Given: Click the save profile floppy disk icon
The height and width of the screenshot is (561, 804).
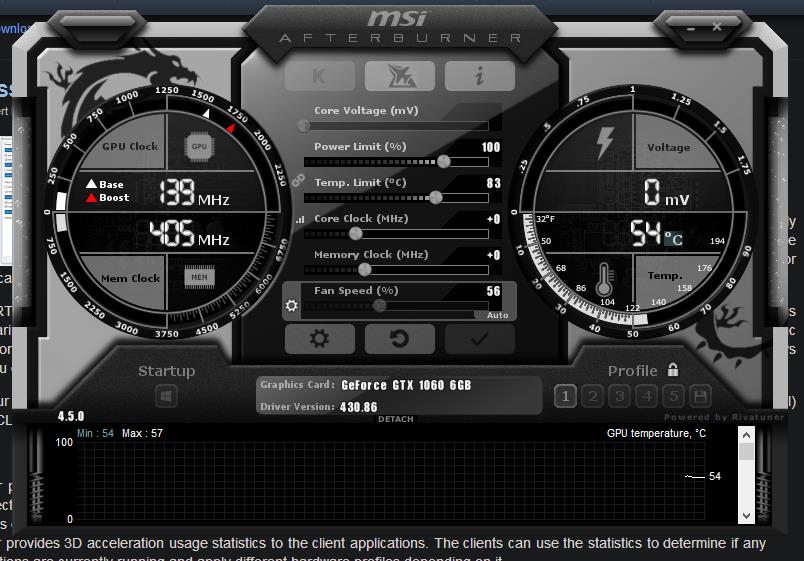Looking at the screenshot, I should click(x=700, y=396).
